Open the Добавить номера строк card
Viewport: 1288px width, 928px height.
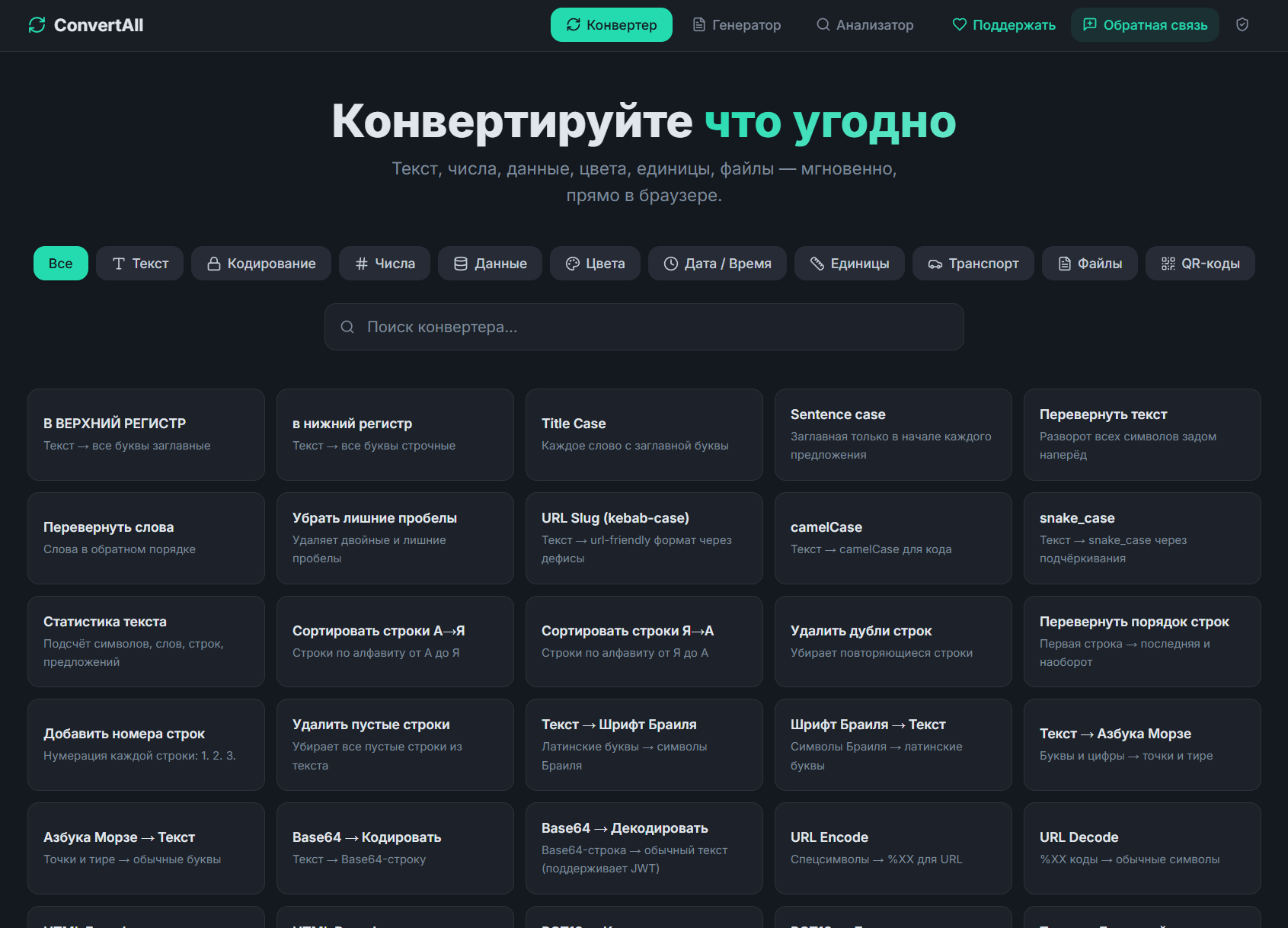click(x=146, y=744)
